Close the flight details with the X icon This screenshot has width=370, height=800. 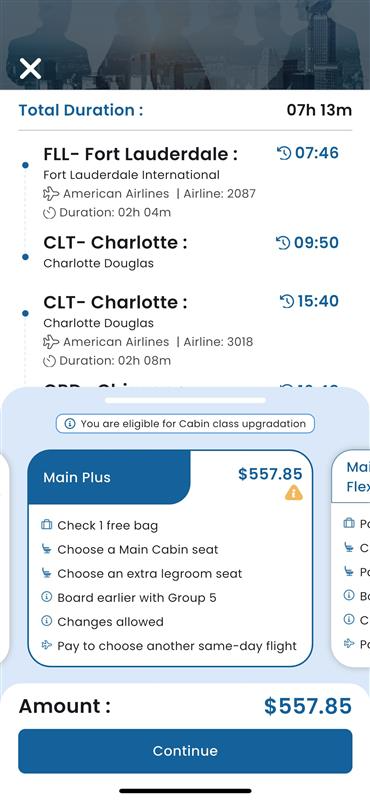pyautogui.click(x=30, y=68)
